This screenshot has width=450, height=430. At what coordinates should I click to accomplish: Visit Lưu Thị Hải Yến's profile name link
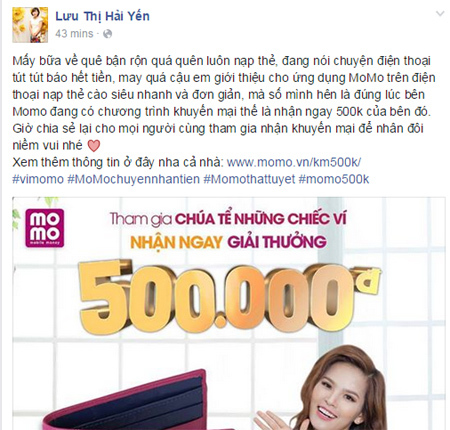102,16
